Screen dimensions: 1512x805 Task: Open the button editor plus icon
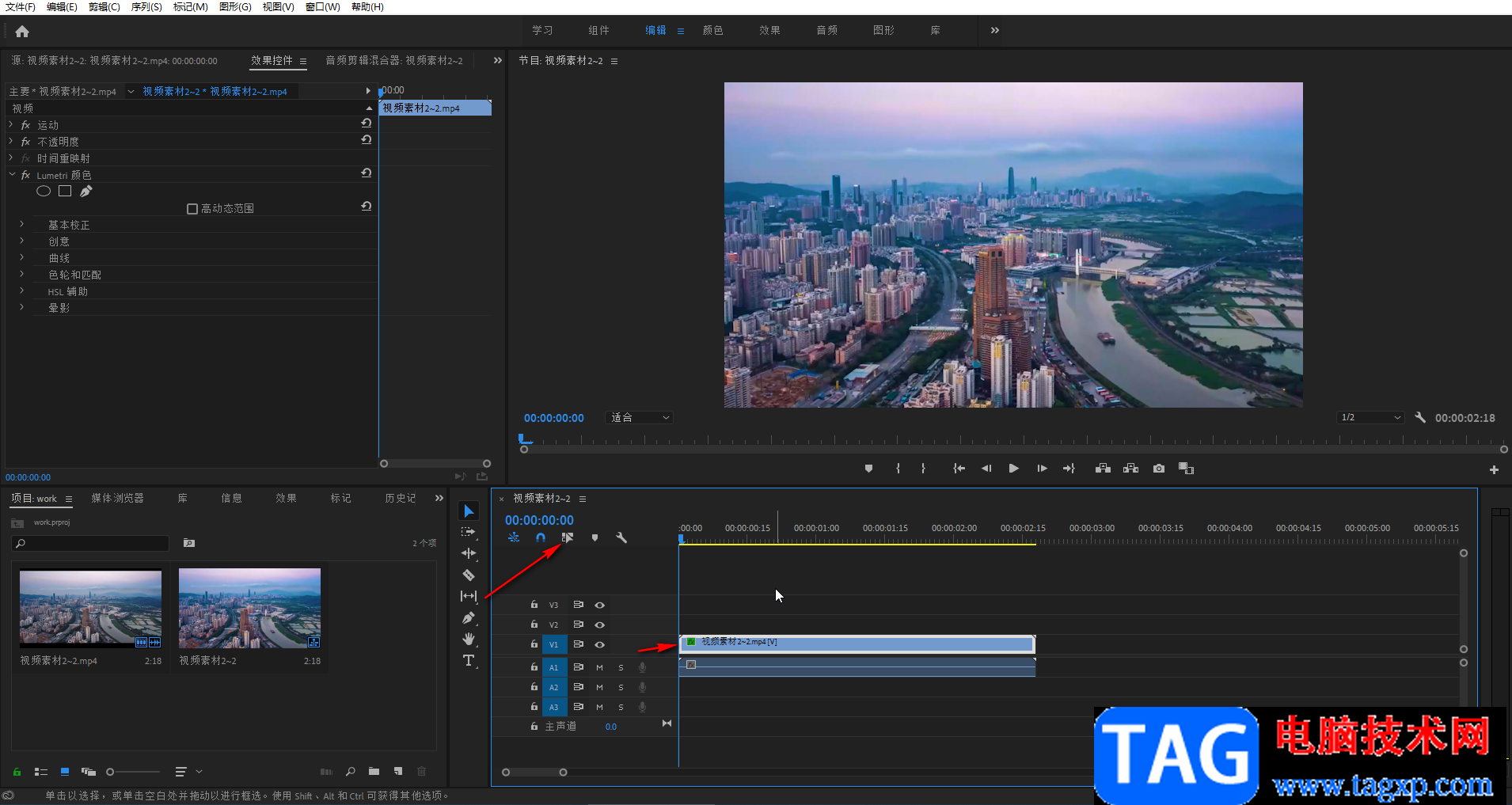[1494, 469]
